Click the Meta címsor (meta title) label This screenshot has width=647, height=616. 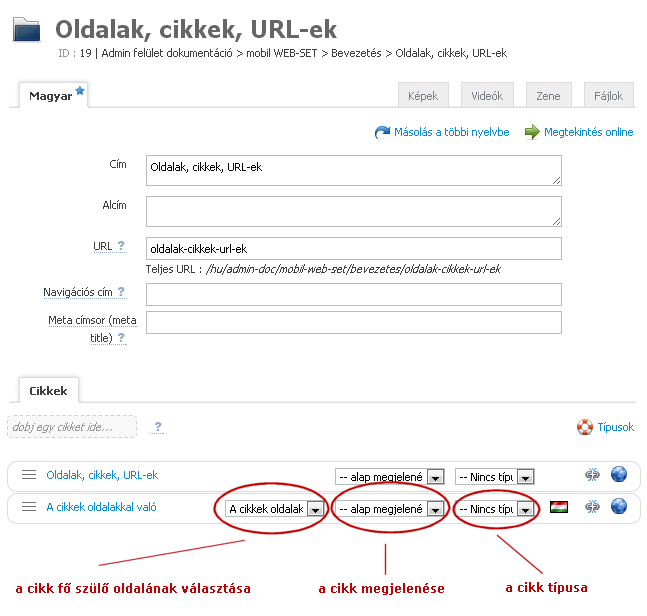(92, 329)
